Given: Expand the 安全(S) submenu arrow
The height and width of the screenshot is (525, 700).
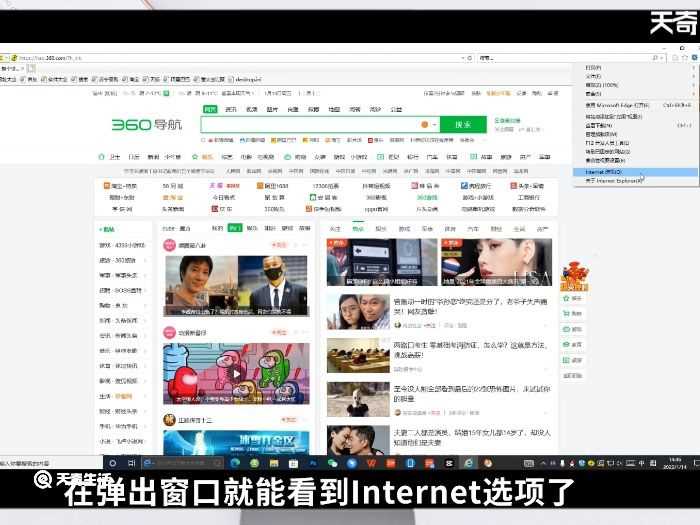Looking at the screenshot, I should (x=694, y=93).
